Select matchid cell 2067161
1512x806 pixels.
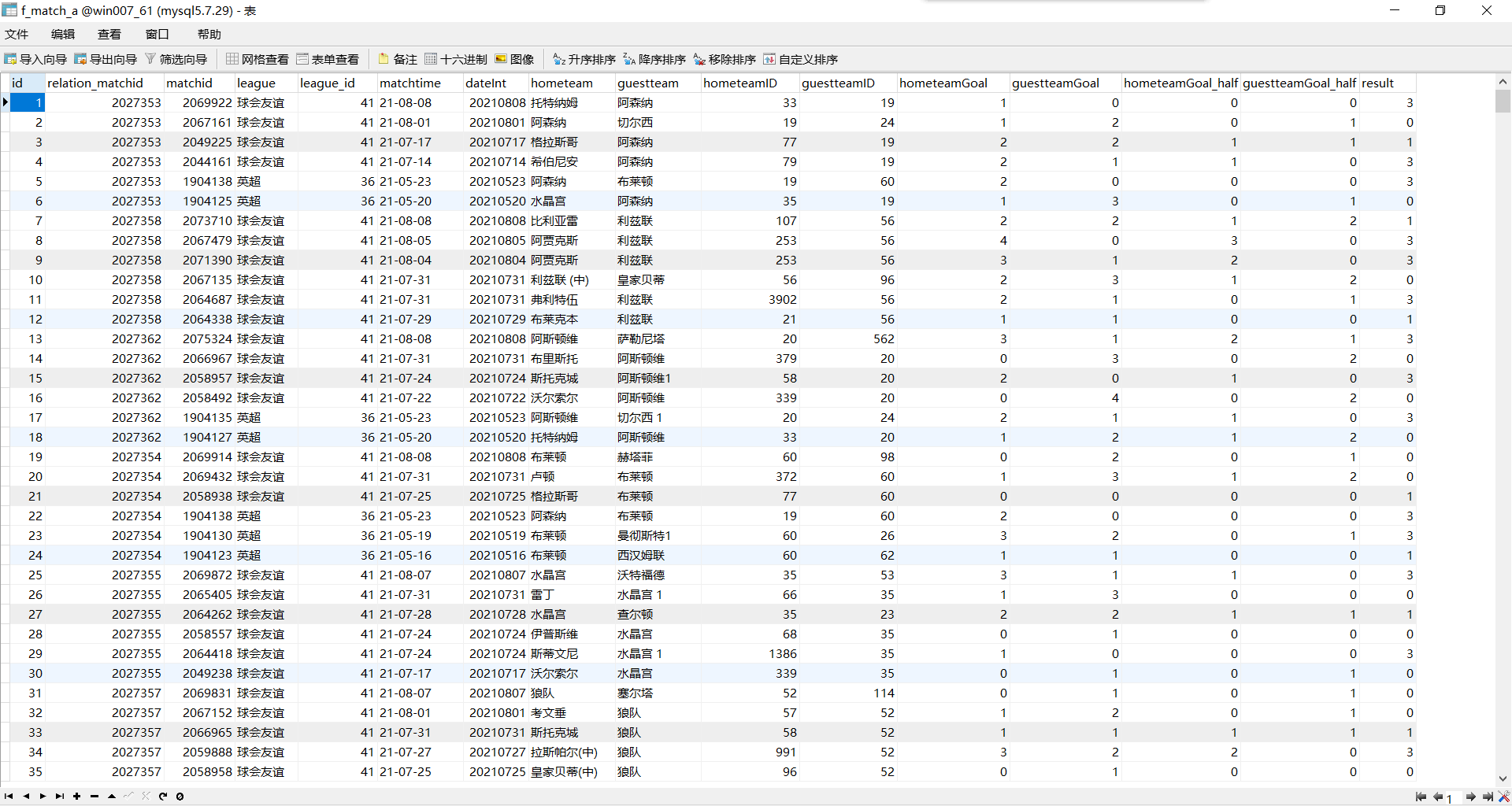(x=199, y=122)
